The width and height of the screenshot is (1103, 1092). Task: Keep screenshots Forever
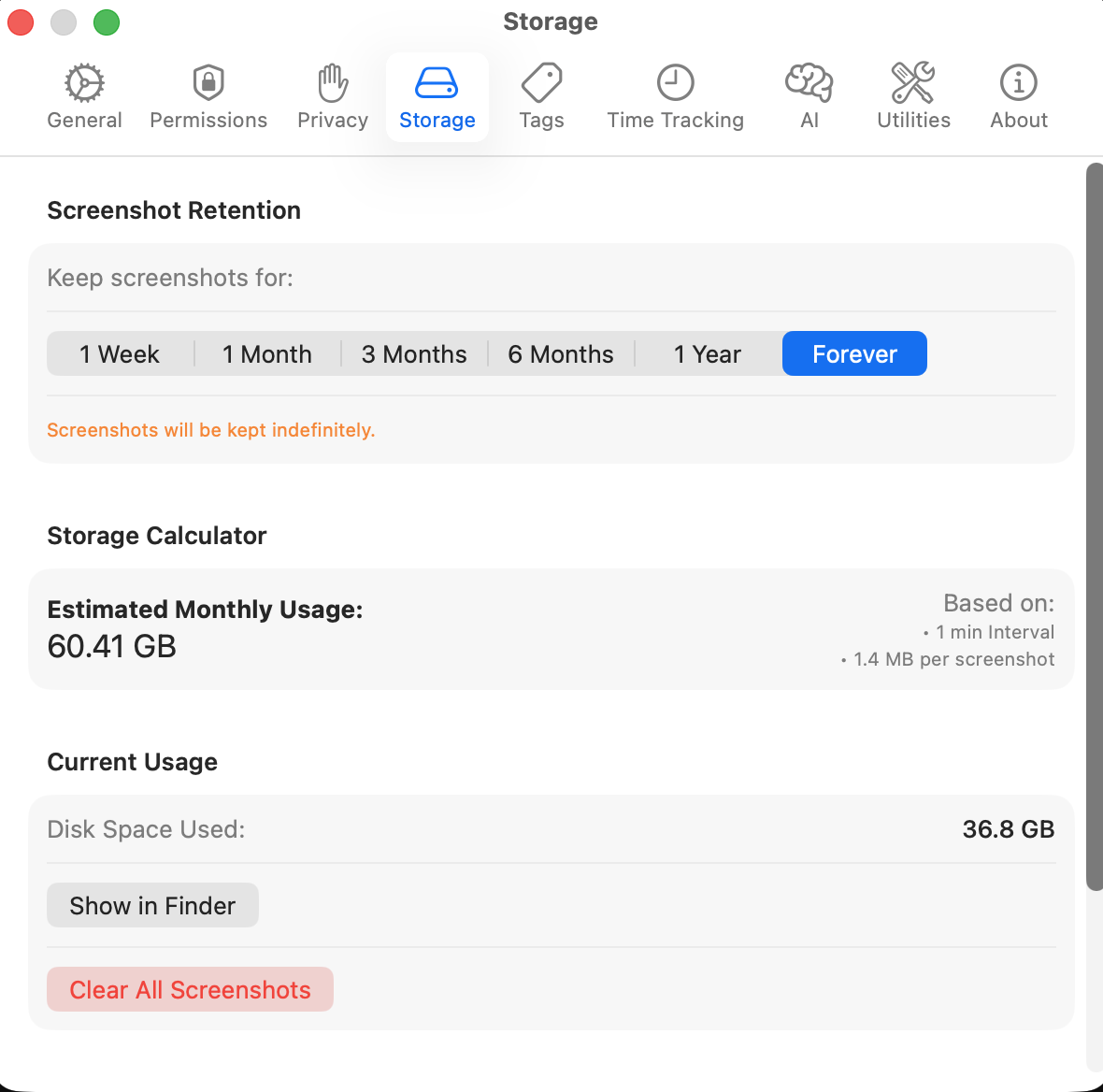(853, 353)
